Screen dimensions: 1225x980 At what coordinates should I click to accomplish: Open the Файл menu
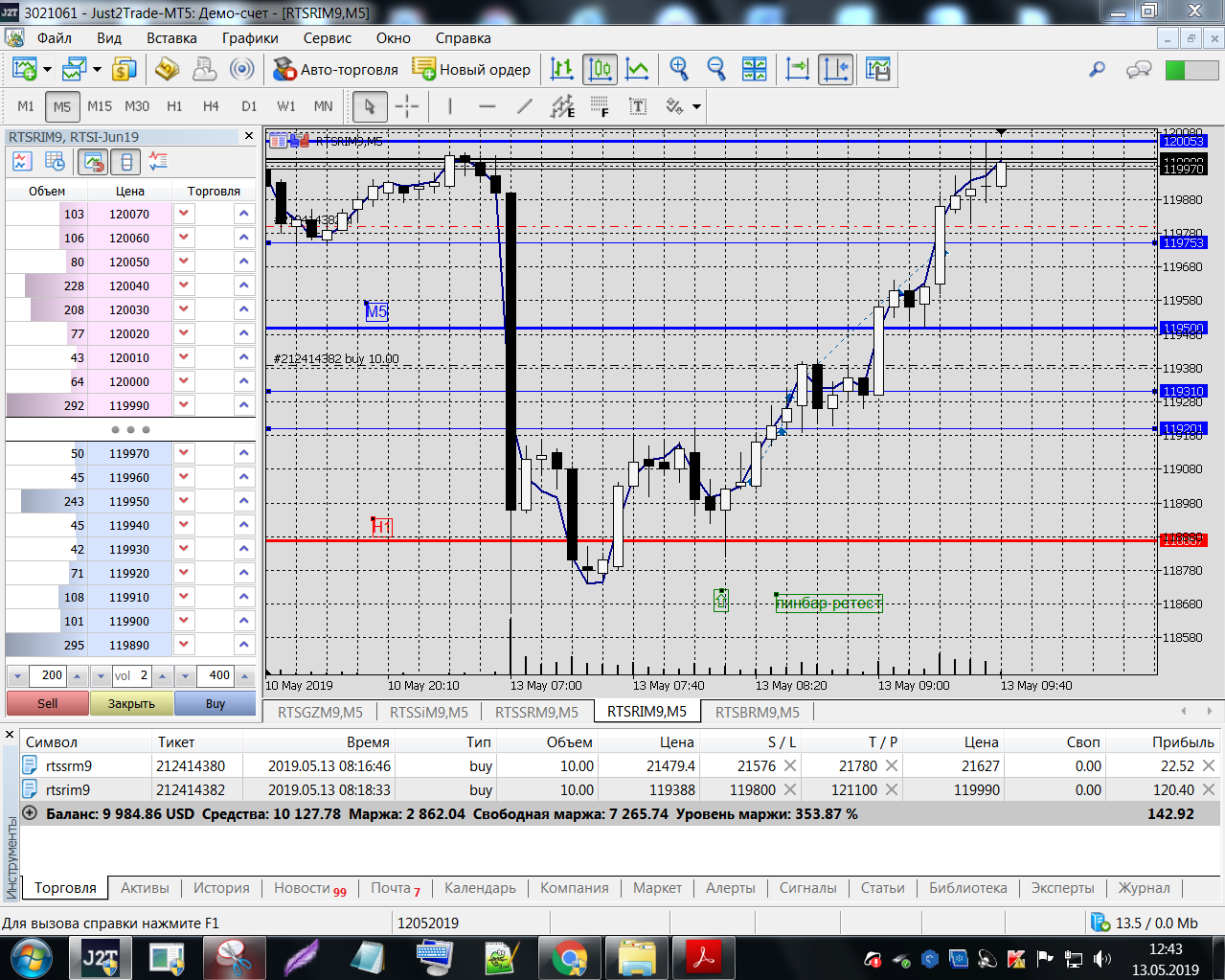click(55, 38)
